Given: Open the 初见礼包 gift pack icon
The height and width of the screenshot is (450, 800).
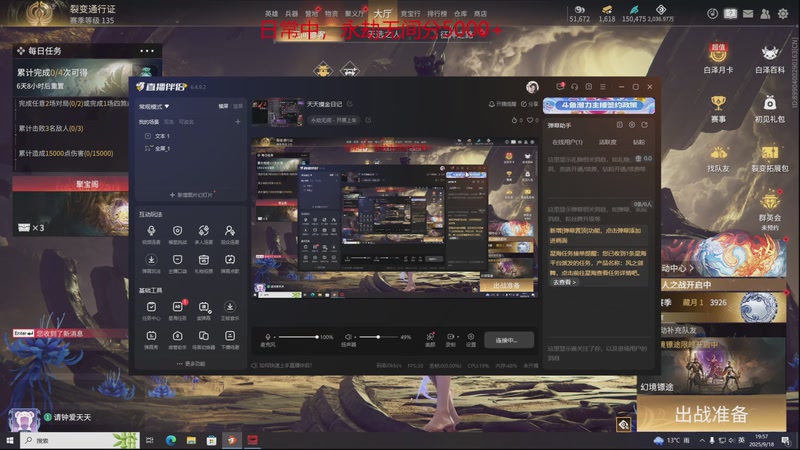Looking at the screenshot, I should coord(769,104).
